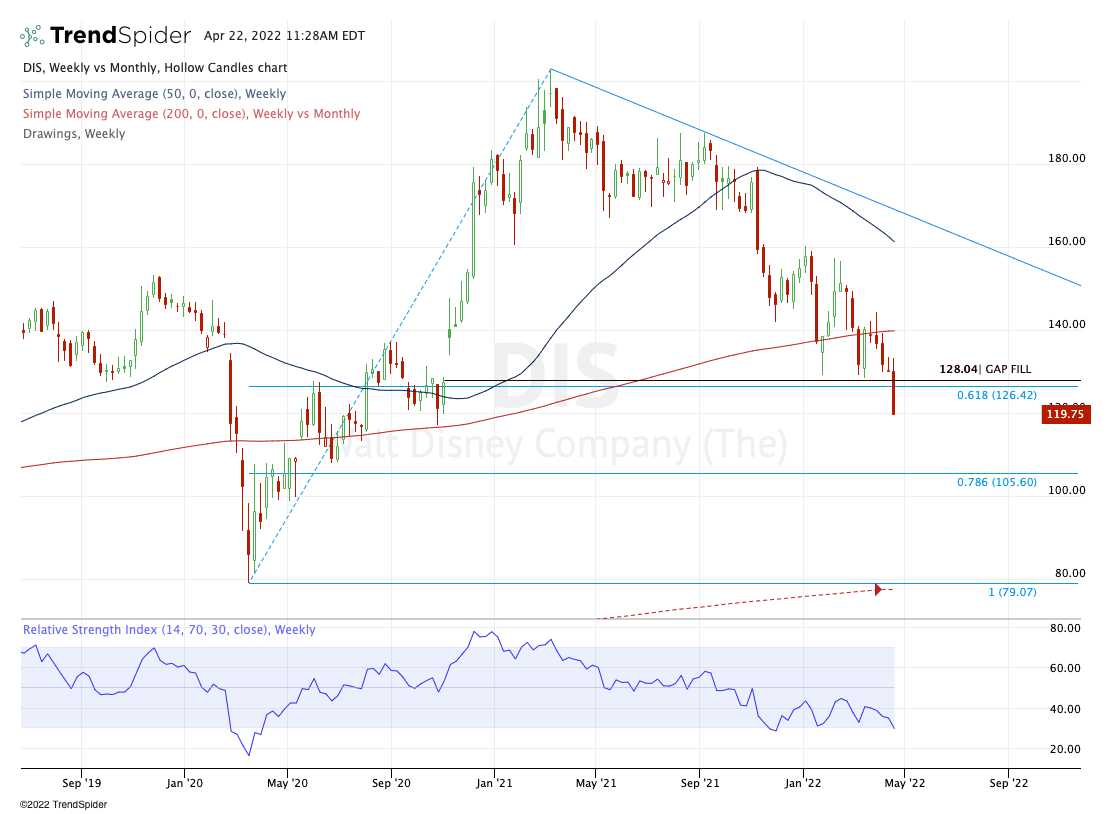This screenshot has width=1111, height=814.
Task: Click the 'May '21' date axis label
Action: tap(596, 783)
